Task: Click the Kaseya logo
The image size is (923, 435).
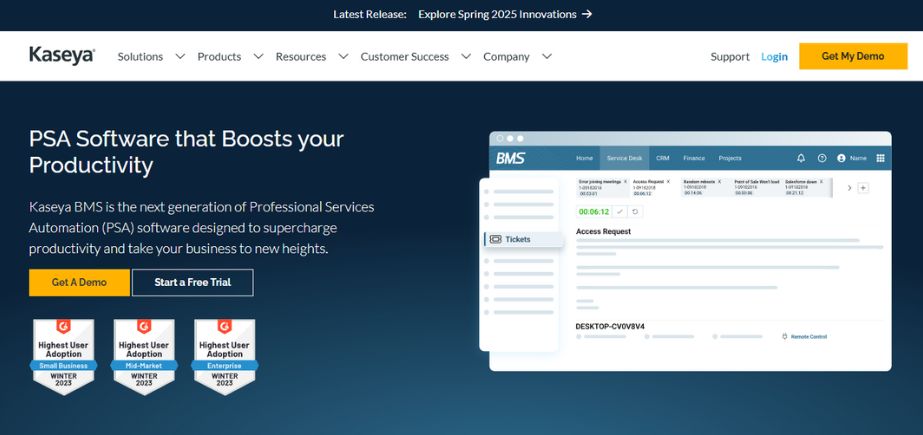Action: (x=62, y=56)
